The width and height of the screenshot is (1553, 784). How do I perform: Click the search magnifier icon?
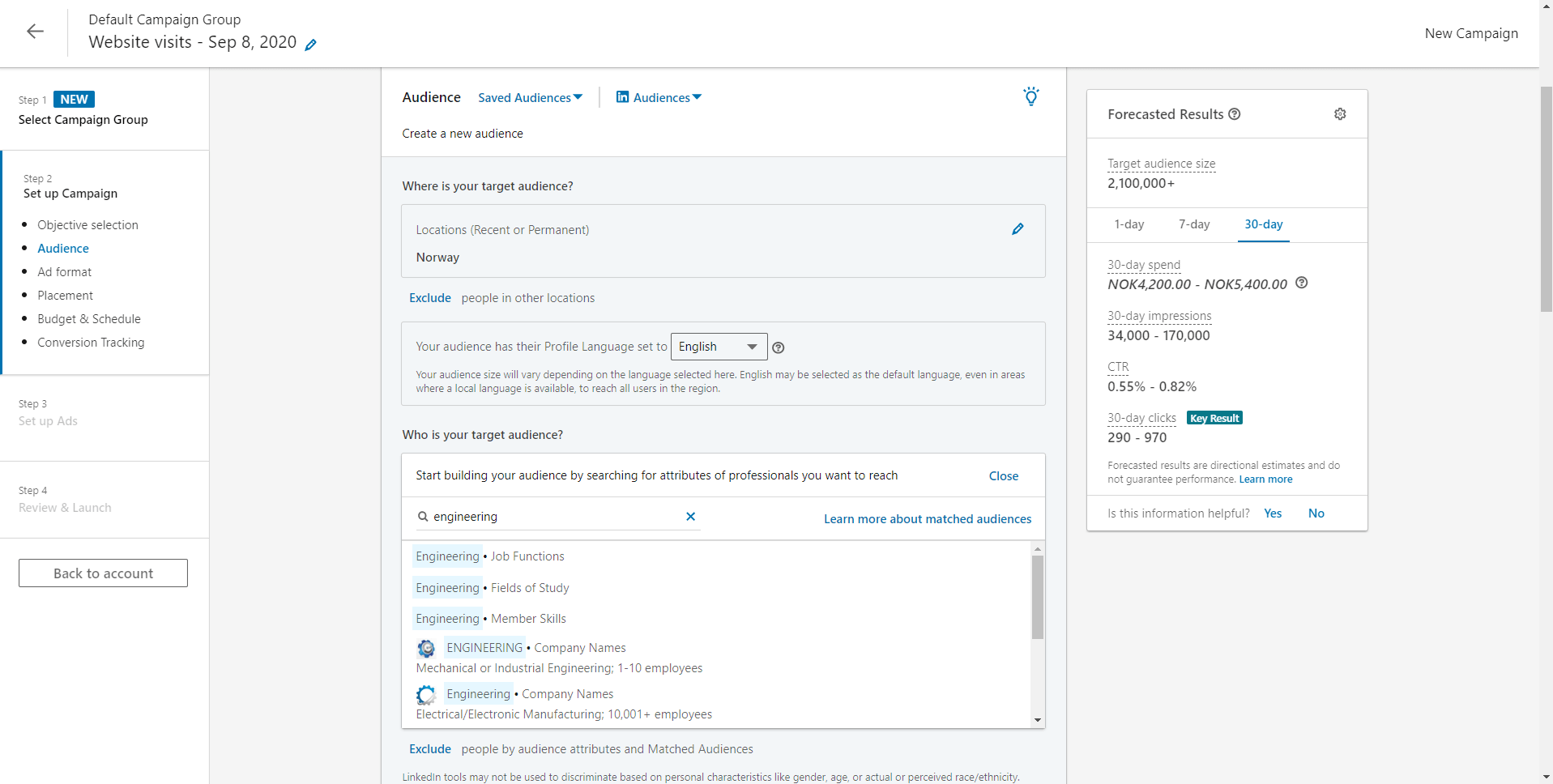click(423, 516)
